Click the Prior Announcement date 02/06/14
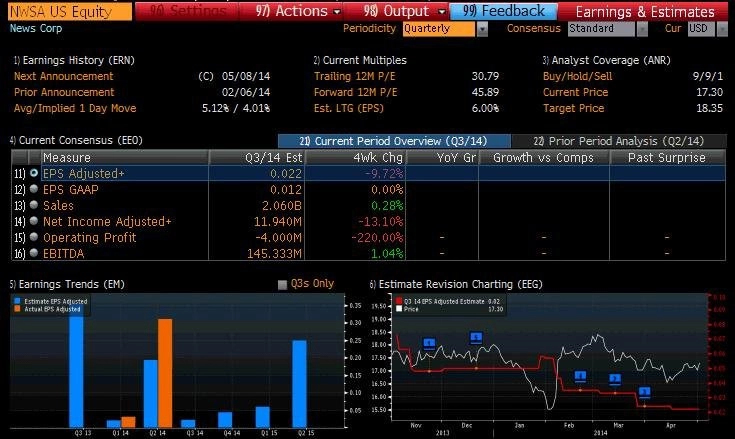This screenshot has width=735, height=439. [246, 92]
